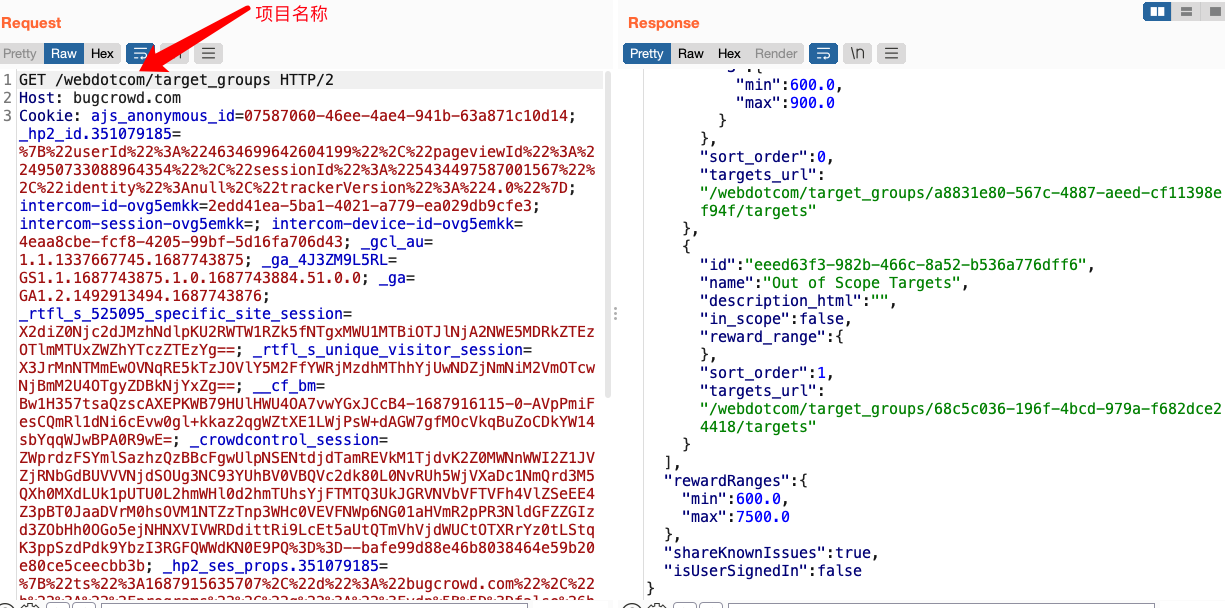Image resolution: width=1225 pixels, height=608 pixels.
Task: Click the "name":"Out of Scope Targets" line
Action: [x=834, y=282]
